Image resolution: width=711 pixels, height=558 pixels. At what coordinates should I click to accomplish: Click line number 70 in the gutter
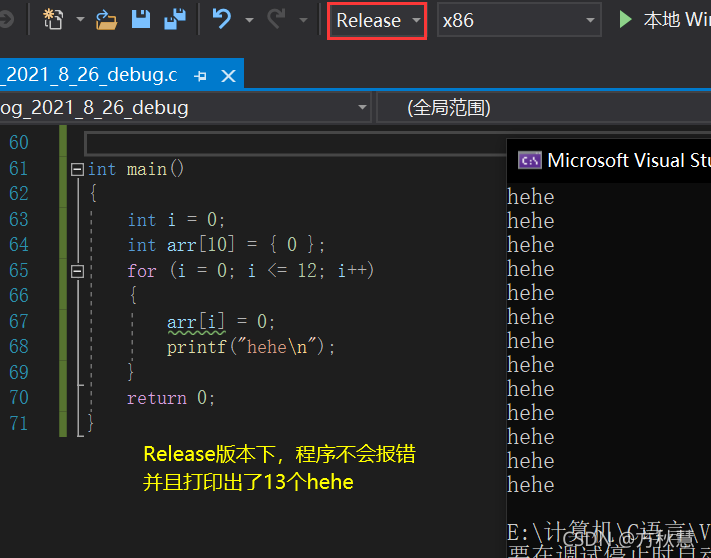click(19, 397)
